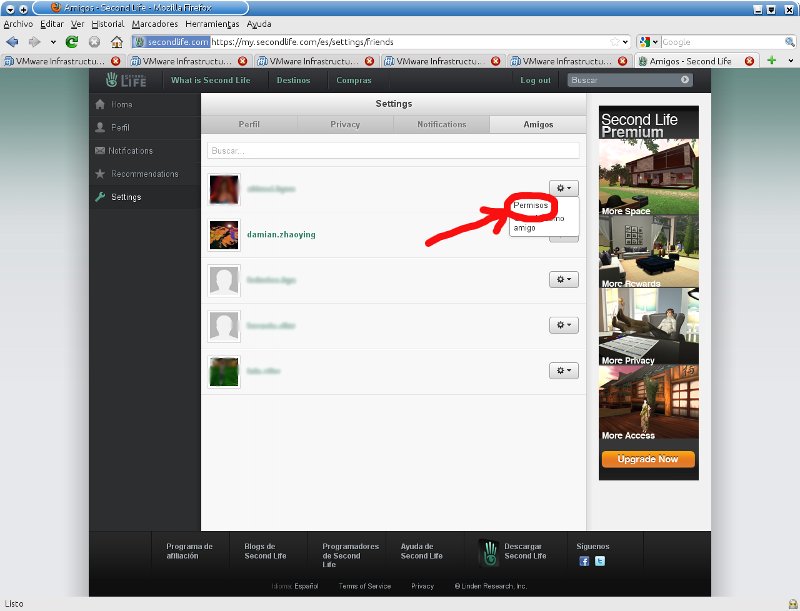Open the Google search engine selector
Viewport: 800px width, 611px height.
click(648, 42)
